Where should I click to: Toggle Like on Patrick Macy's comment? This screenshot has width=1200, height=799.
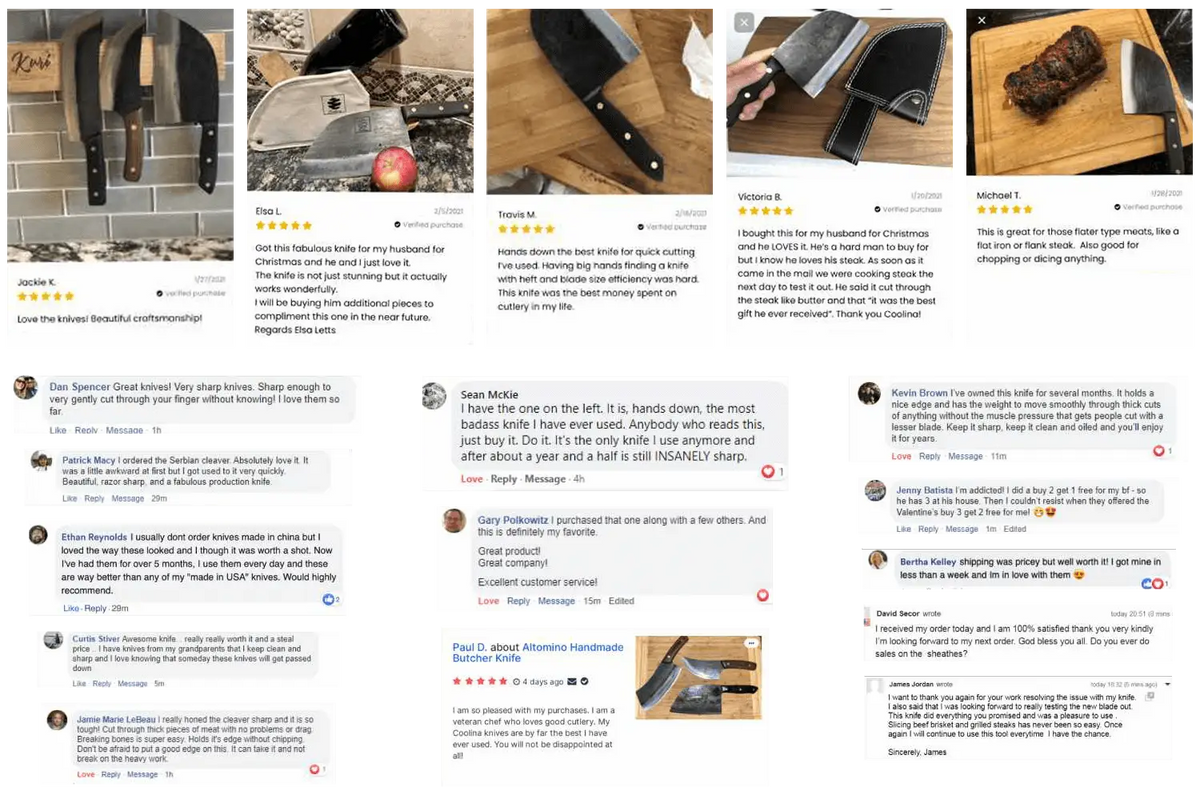pyautogui.click(x=69, y=498)
